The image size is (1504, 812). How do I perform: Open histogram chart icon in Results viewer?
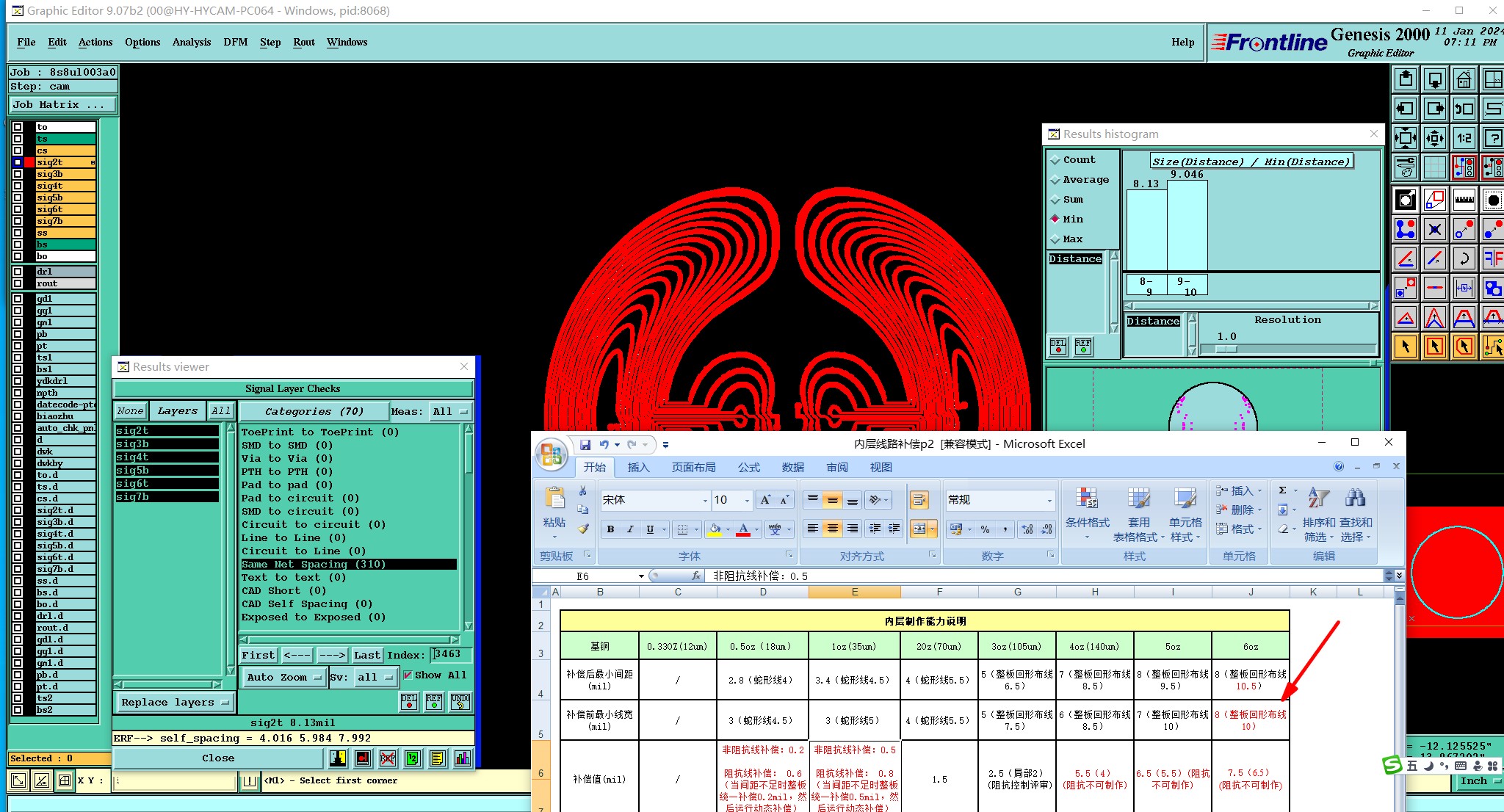pyautogui.click(x=462, y=758)
